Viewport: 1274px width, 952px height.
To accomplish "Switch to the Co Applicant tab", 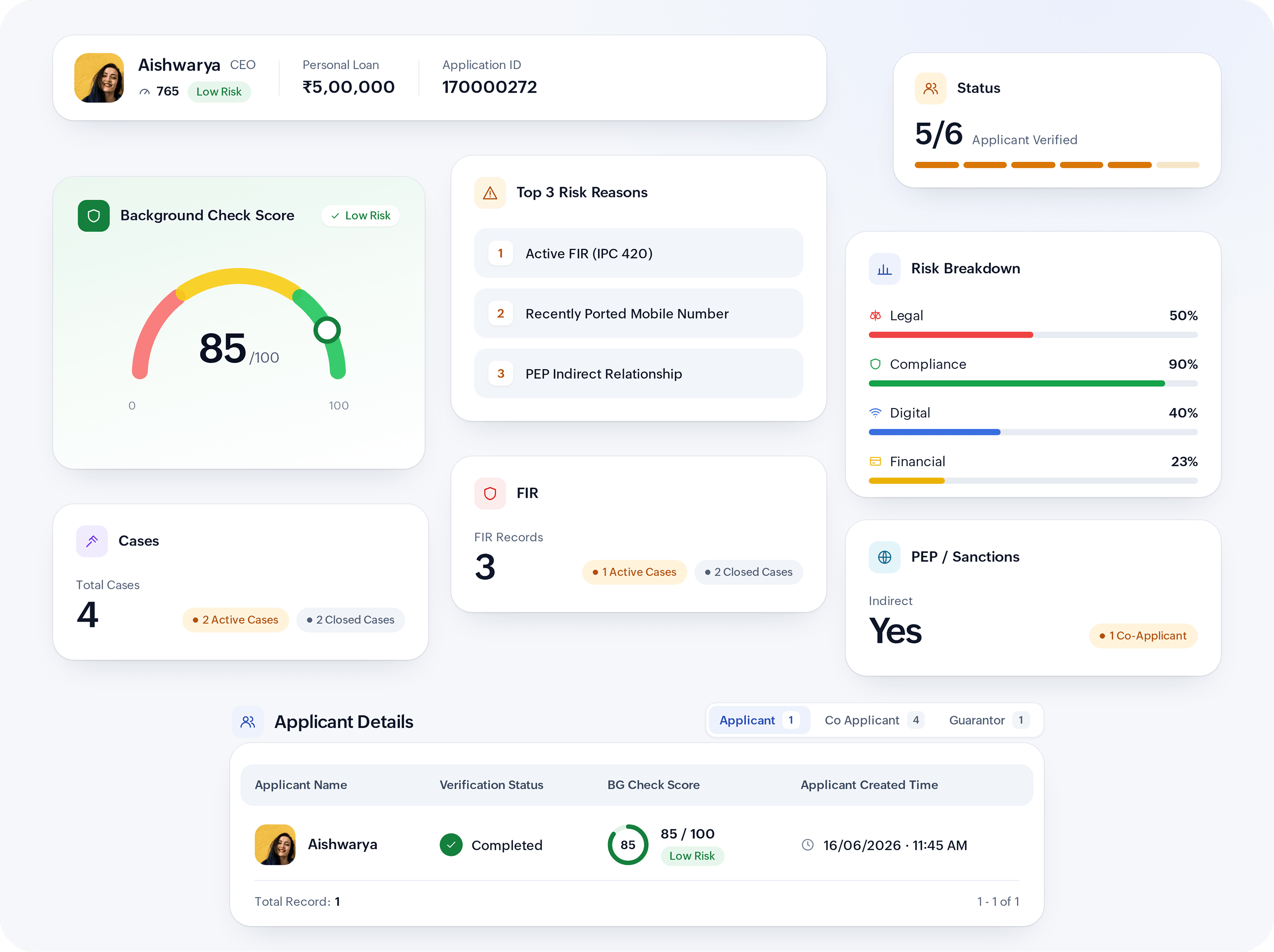I will tap(874, 720).
